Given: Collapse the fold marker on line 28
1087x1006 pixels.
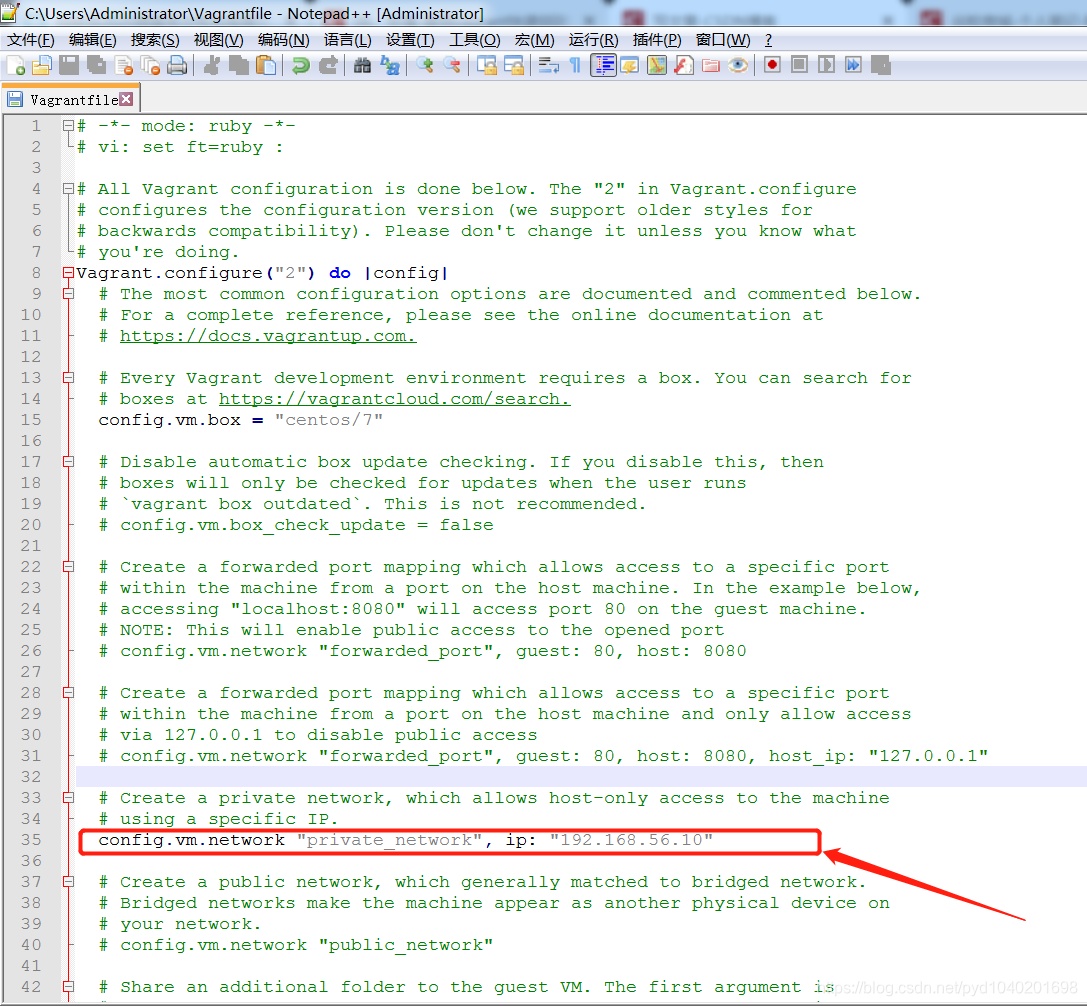Looking at the screenshot, I should (68, 693).
